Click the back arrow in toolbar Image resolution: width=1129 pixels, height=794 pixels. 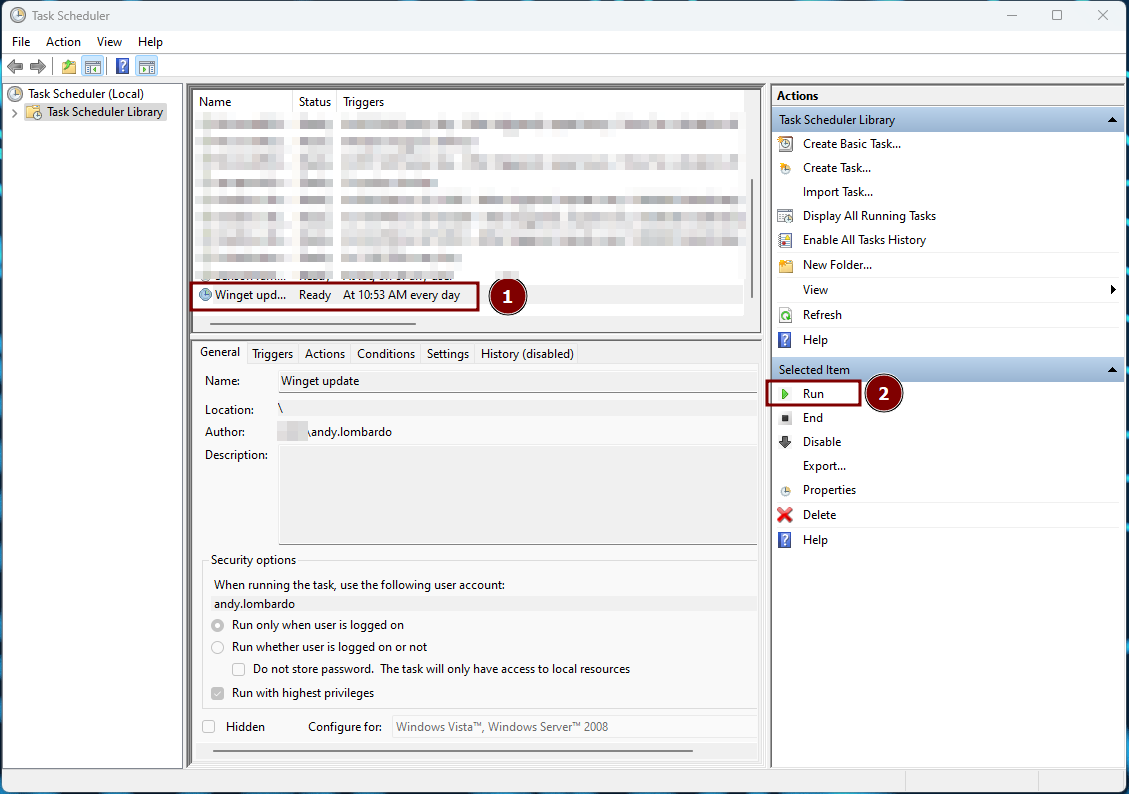[x=15, y=67]
